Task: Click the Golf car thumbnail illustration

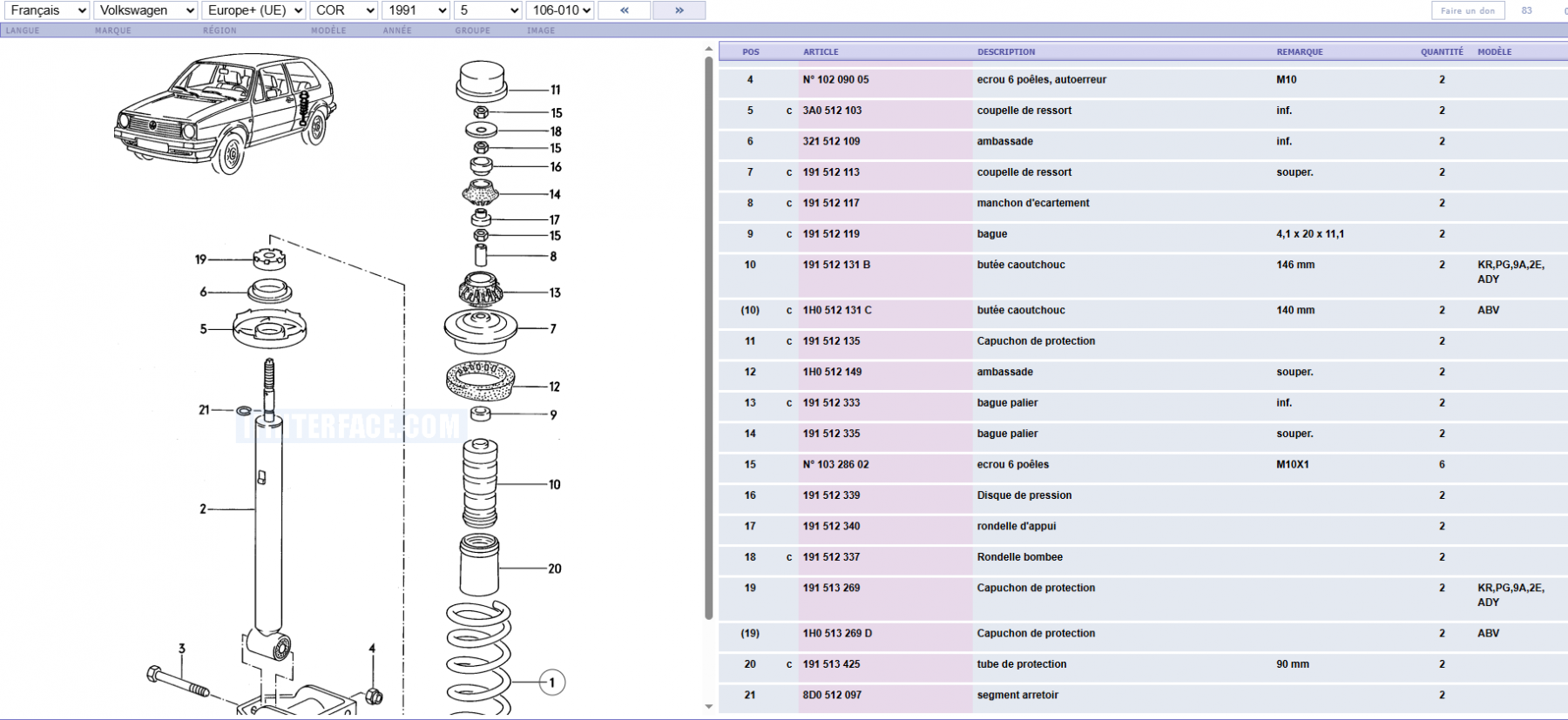Action: 225,113
